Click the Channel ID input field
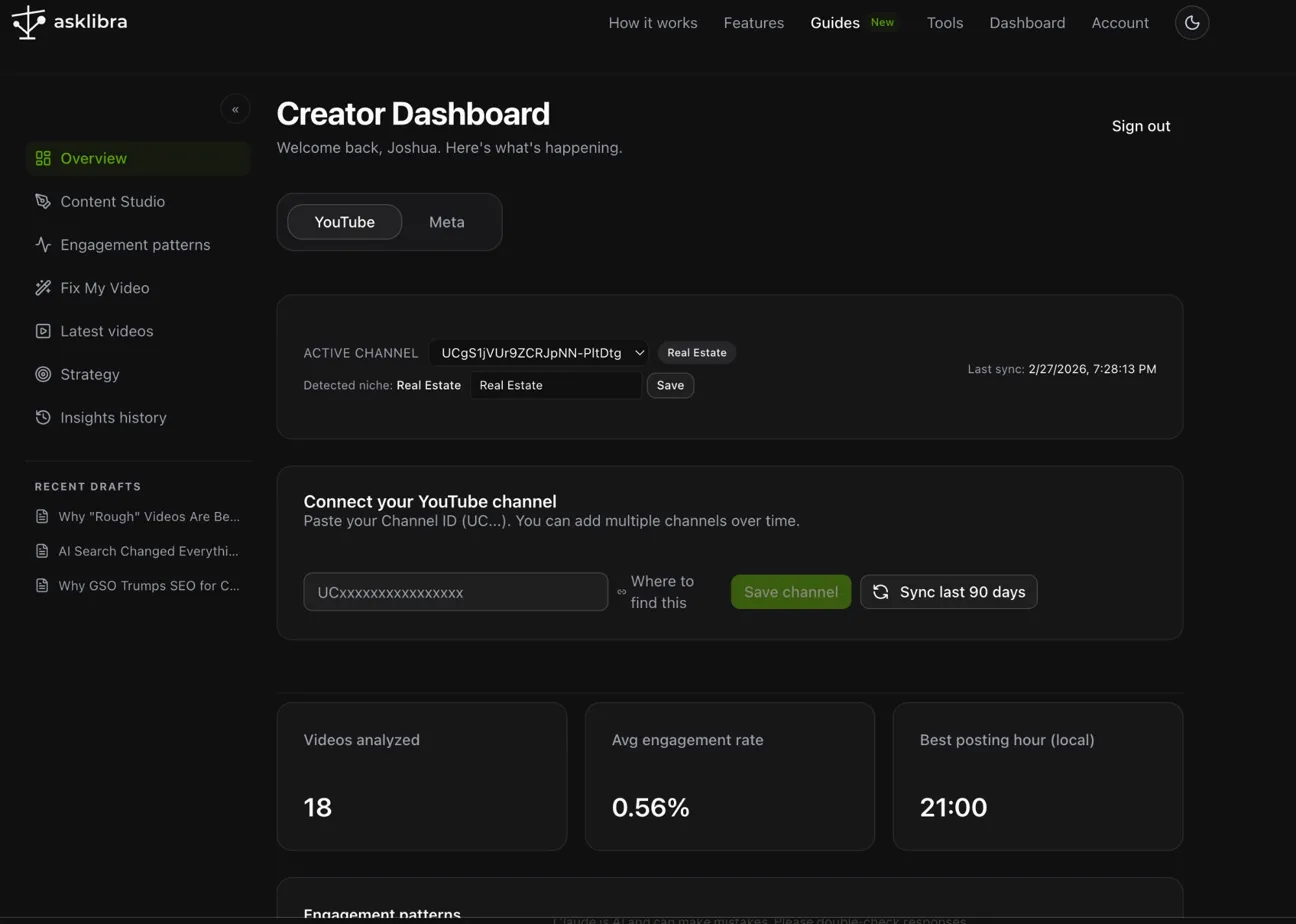 point(455,592)
